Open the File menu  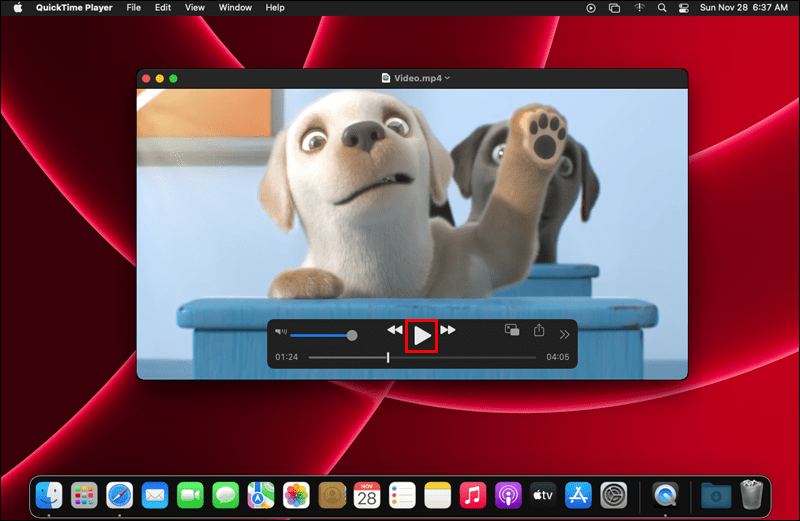click(x=134, y=8)
